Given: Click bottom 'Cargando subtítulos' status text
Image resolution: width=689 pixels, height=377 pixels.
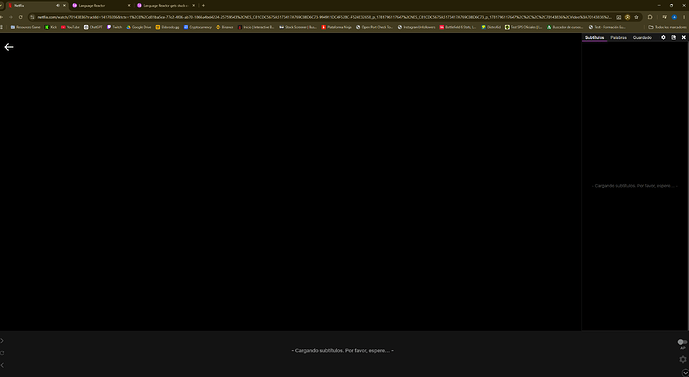Looking at the screenshot, I should coord(343,351).
